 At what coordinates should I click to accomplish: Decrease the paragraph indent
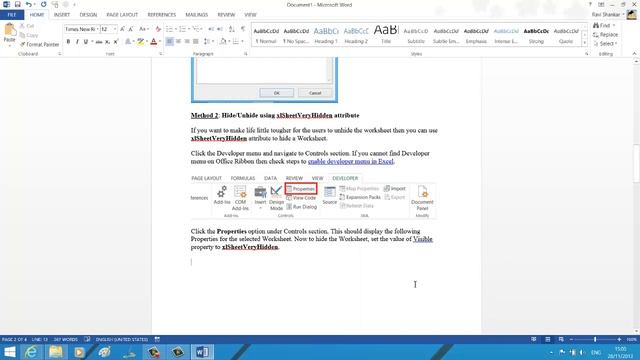(x=211, y=29)
